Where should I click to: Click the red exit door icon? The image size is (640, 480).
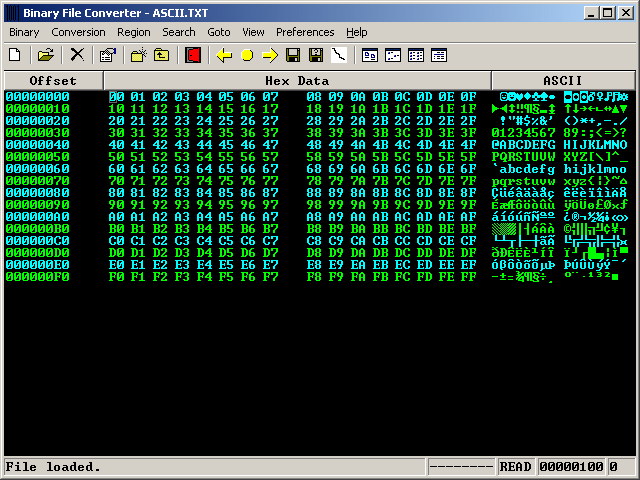[193, 55]
